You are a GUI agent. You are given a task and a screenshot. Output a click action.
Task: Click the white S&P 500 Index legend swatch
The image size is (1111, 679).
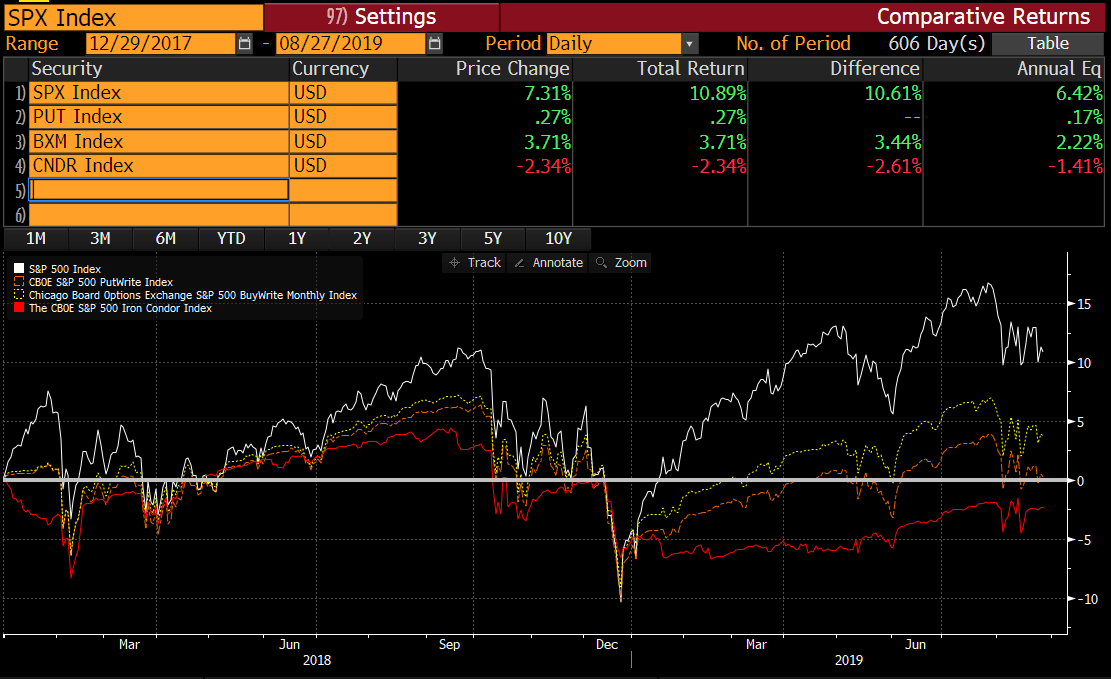pos(19,269)
